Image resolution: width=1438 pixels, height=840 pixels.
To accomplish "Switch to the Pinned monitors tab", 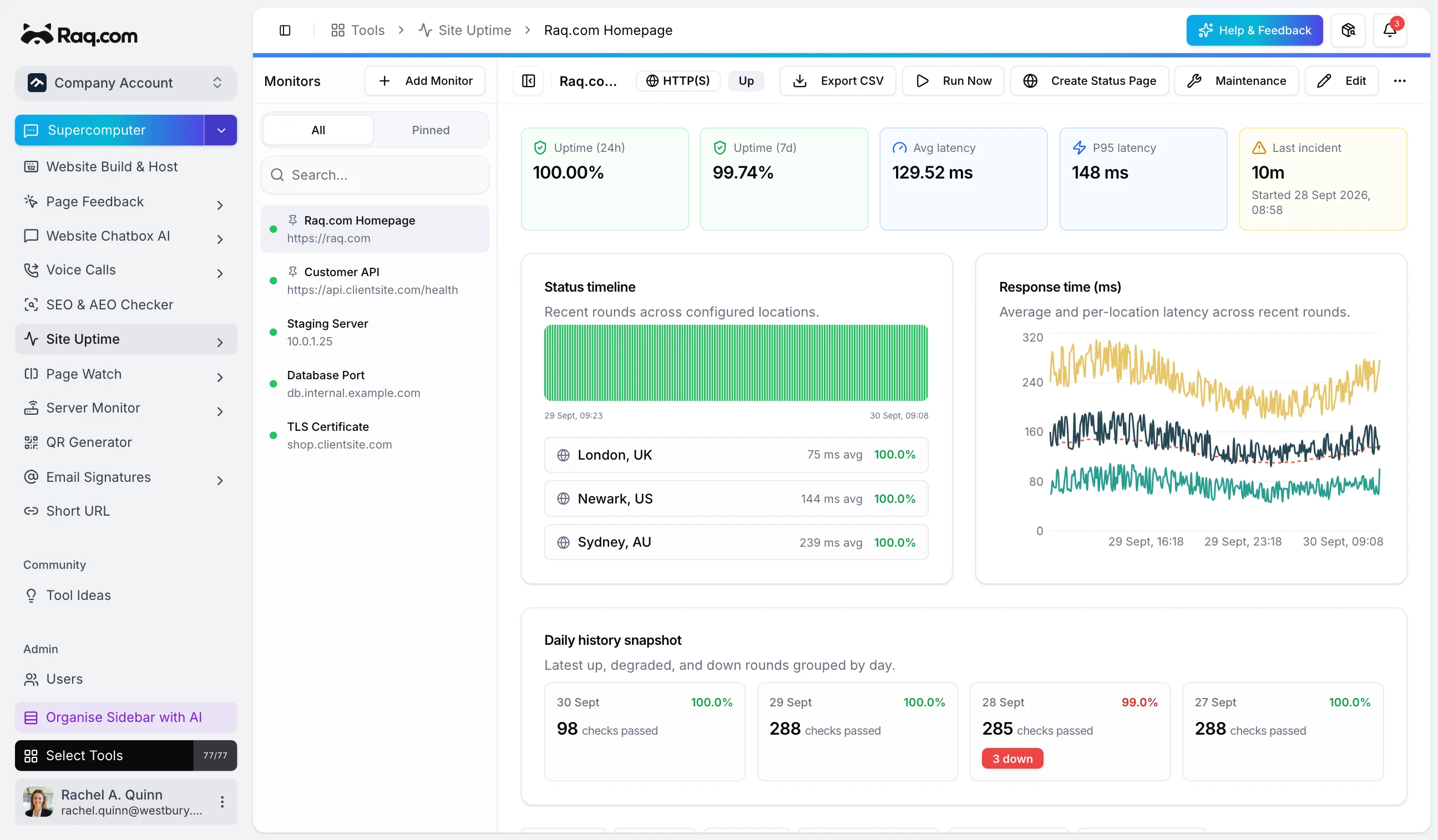I will coord(431,130).
